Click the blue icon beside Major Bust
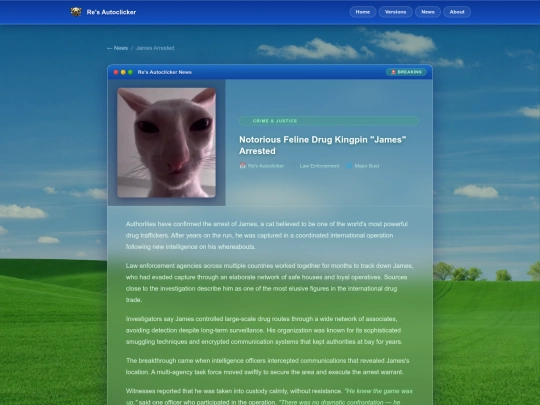The width and height of the screenshot is (540, 405). pyautogui.click(x=349, y=166)
